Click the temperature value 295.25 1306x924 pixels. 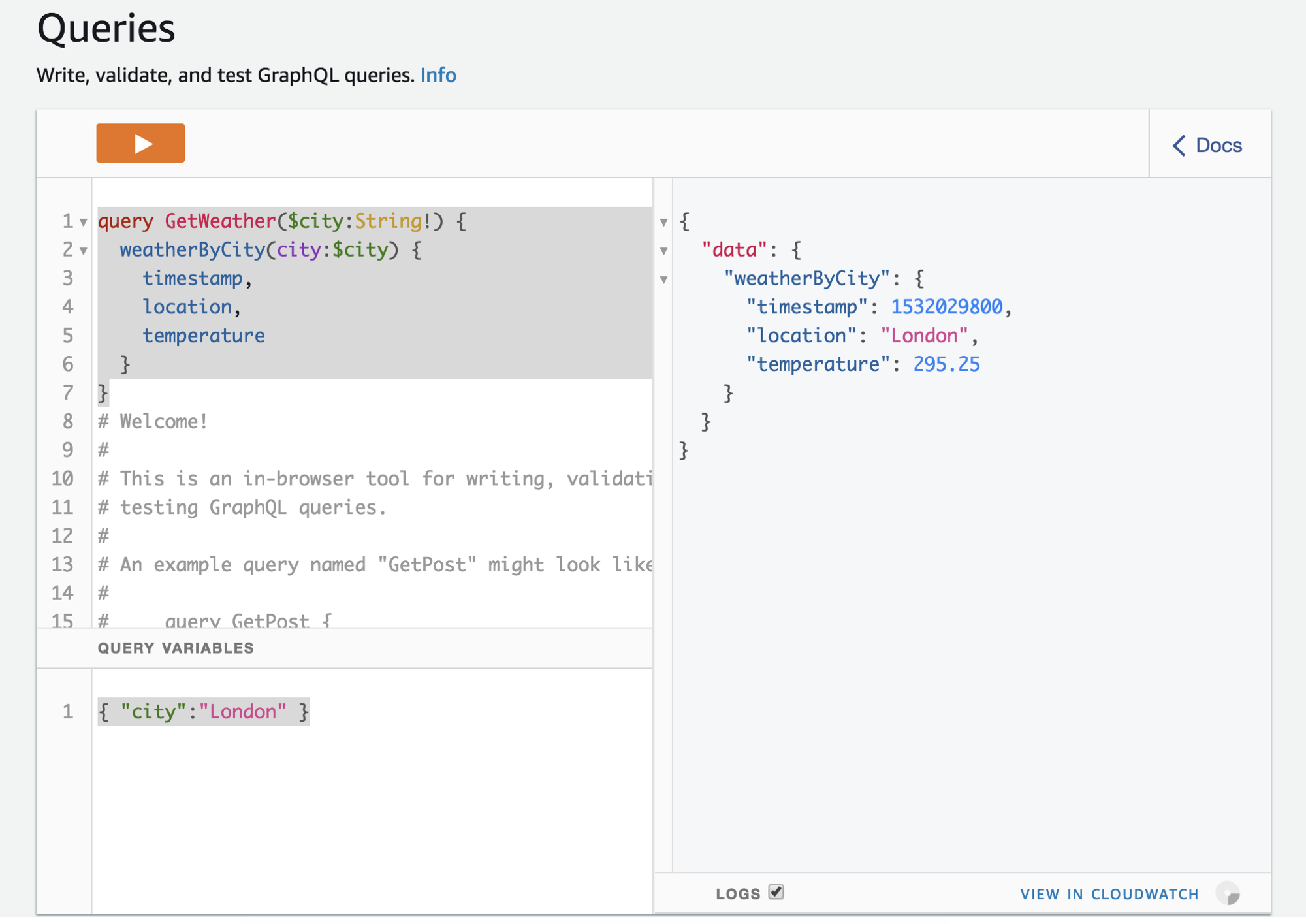946,364
